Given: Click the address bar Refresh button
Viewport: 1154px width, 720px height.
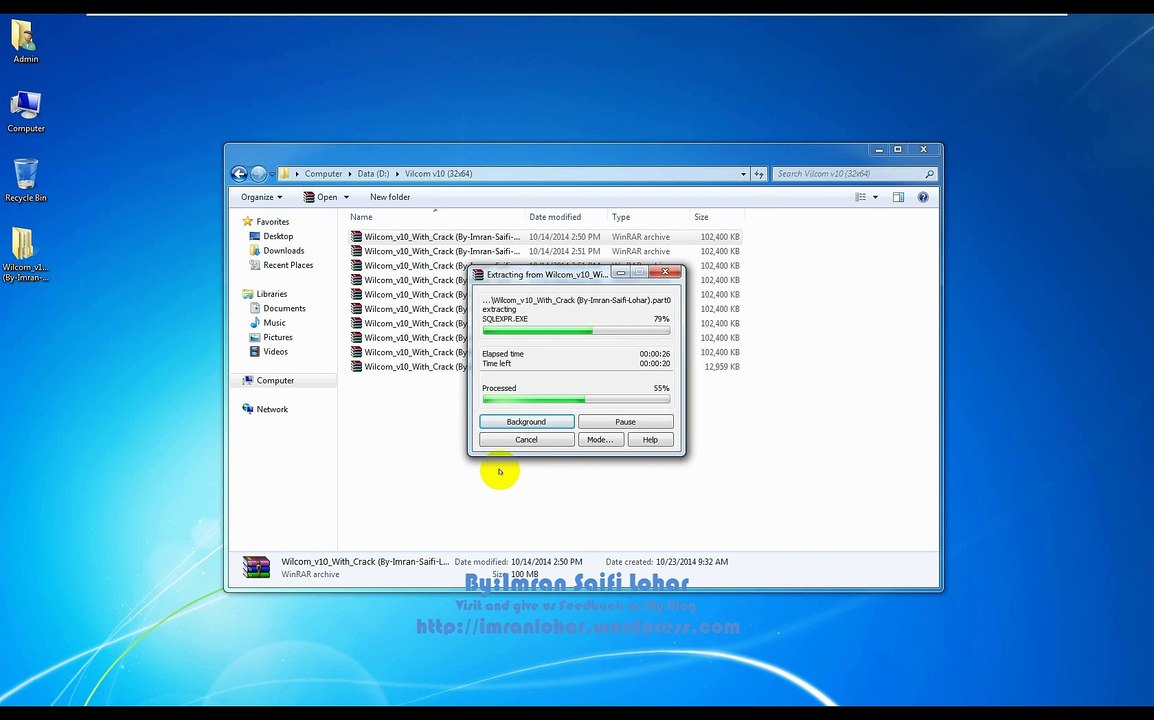Looking at the screenshot, I should click(x=759, y=174).
